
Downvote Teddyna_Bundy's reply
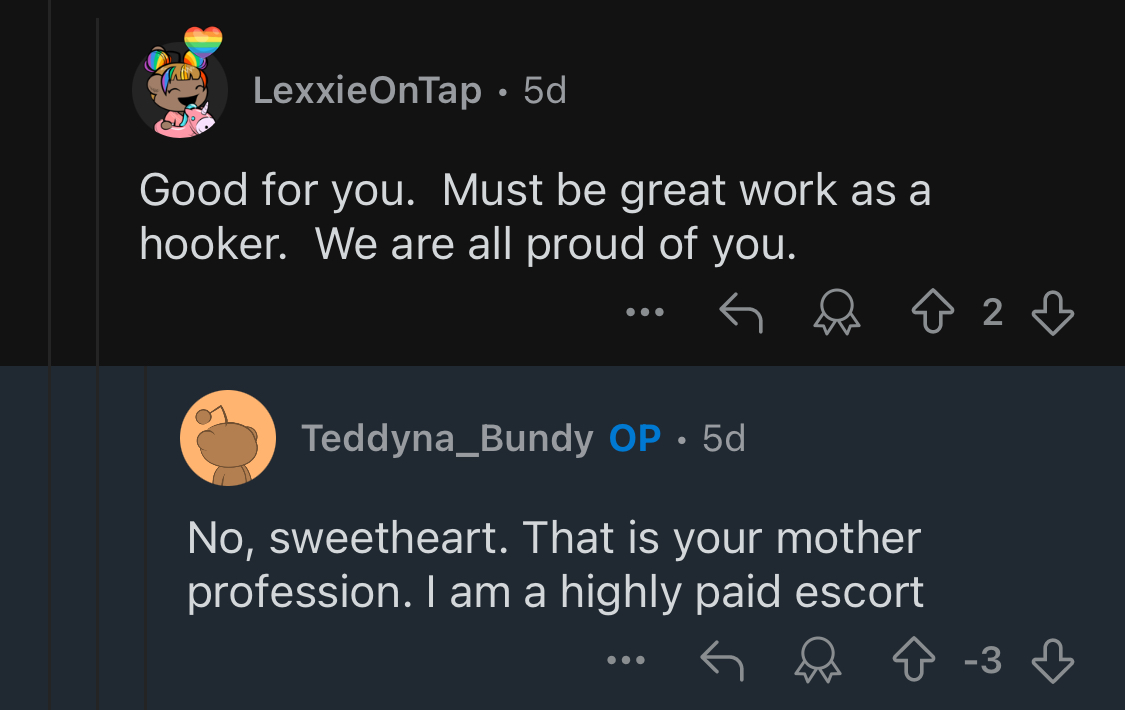pos(1053,660)
